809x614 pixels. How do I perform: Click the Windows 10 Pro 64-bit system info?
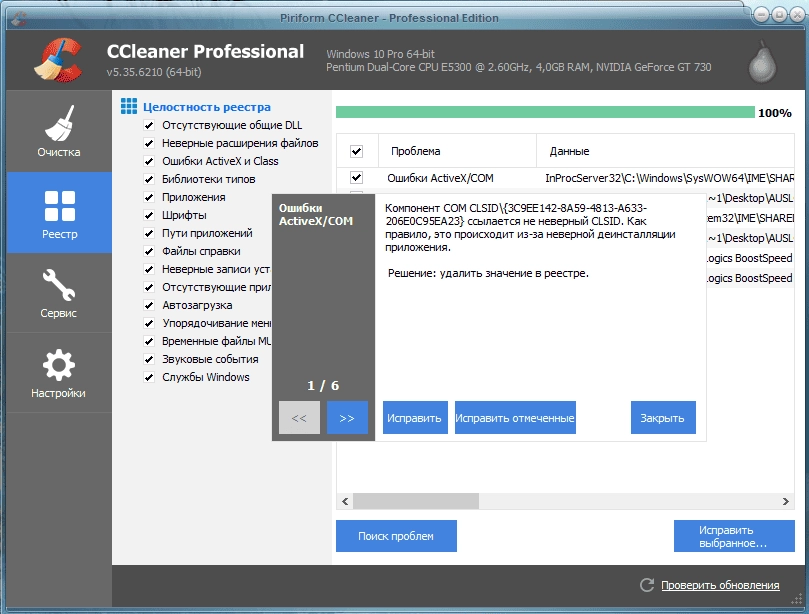point(380,54)
